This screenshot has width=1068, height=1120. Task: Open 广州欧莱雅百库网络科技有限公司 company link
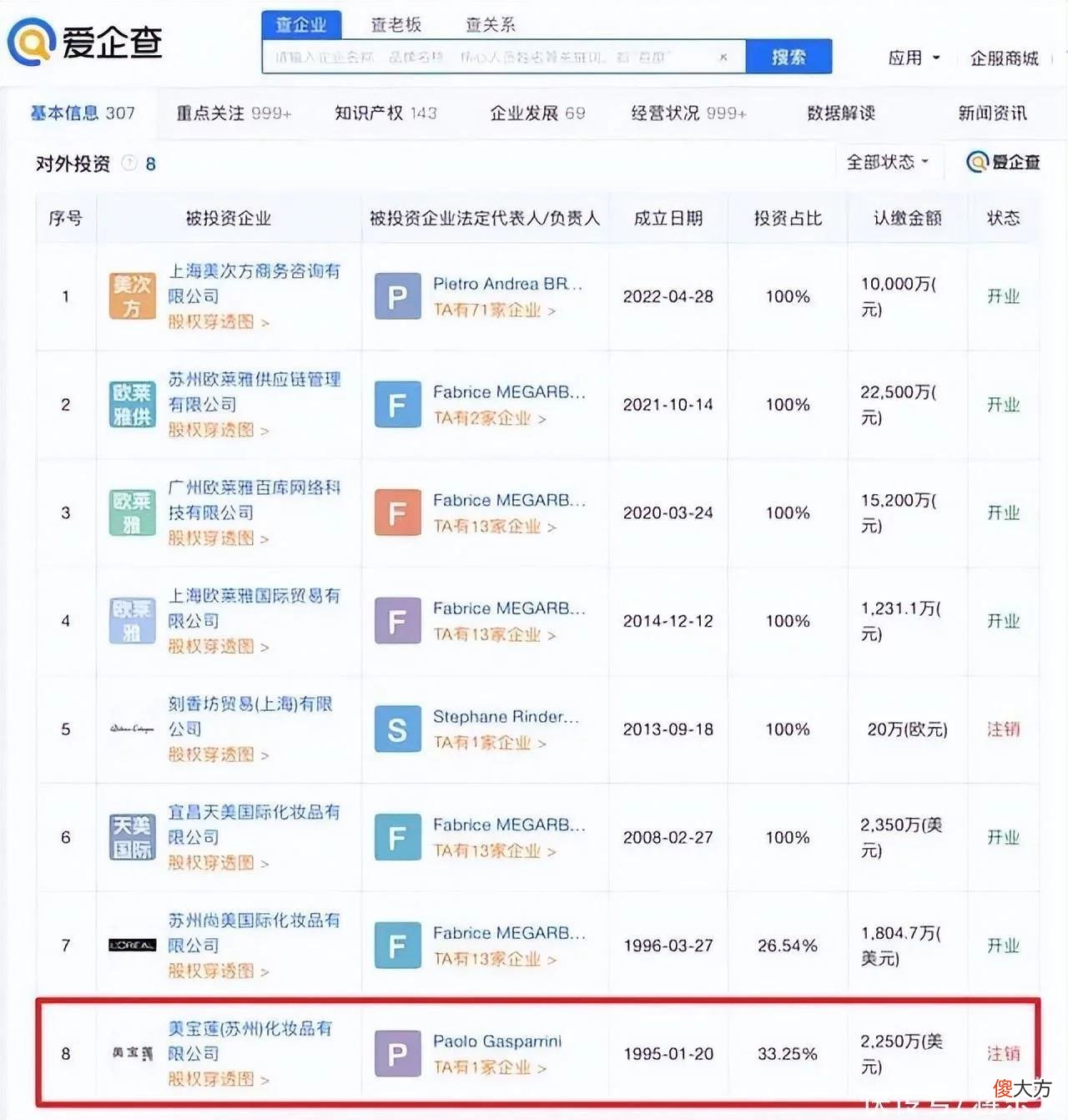pyautogui.click(x=254, y=500)
